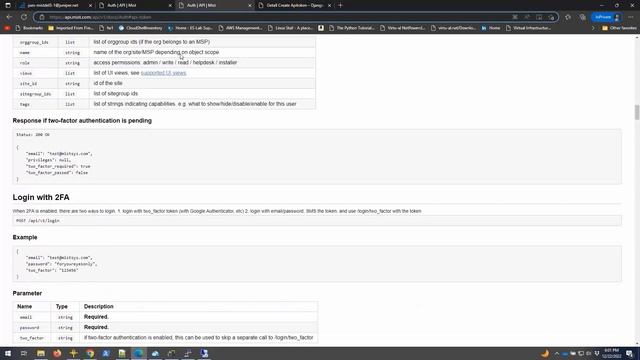Launch Google Chrome from the taskbar
The height and width of the screenshot is (360, 640).
(90, 353)
